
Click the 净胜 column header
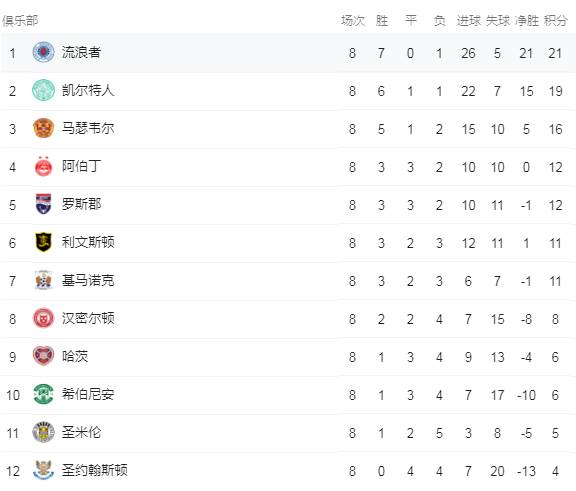526,21
